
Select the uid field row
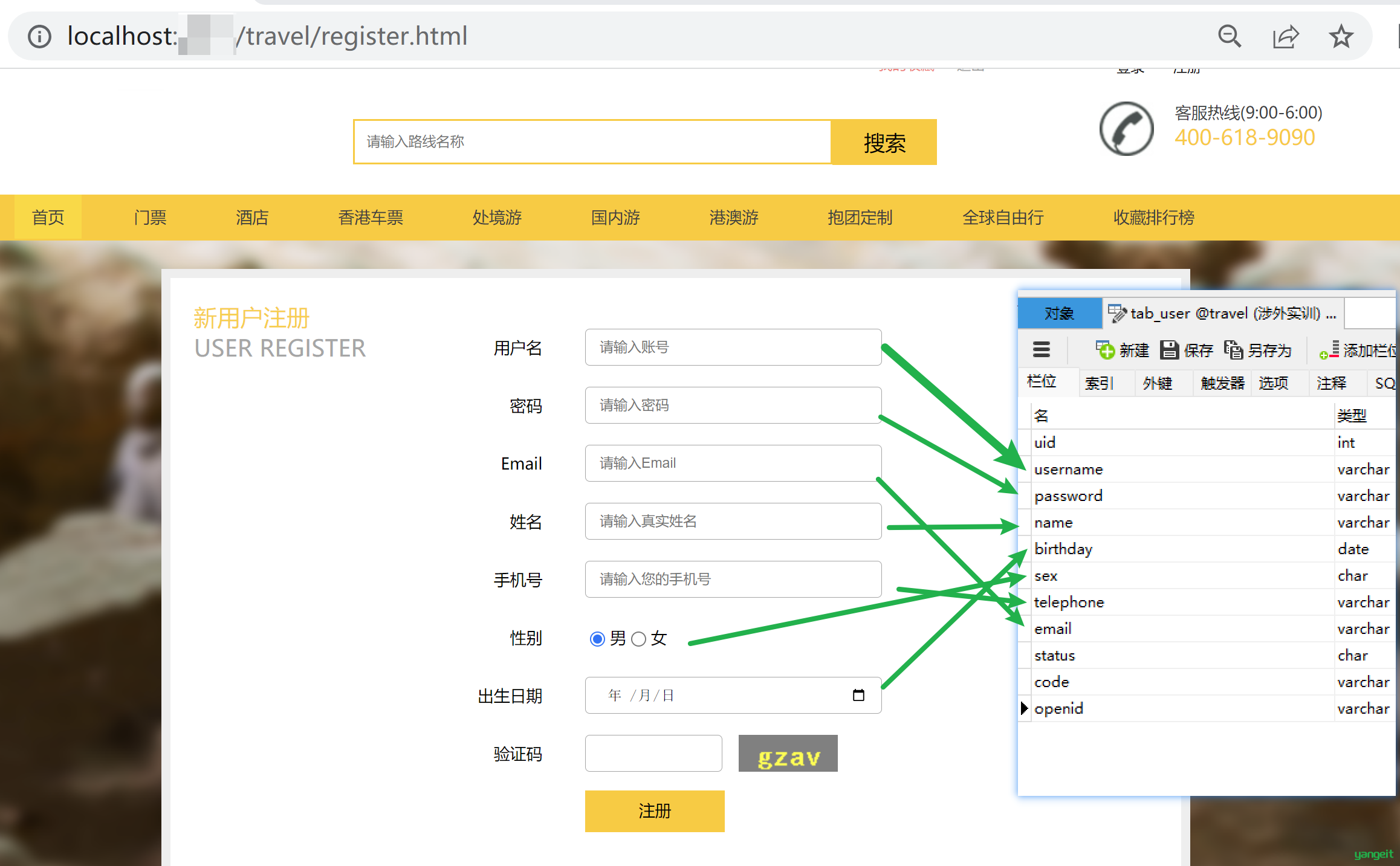pyautogui.click(x=1208, y=442)
